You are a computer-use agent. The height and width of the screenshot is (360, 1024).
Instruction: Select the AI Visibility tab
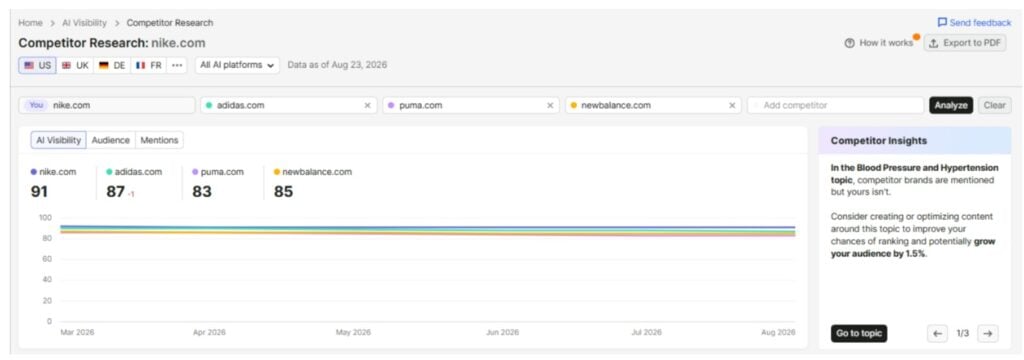tap(59, 140)
